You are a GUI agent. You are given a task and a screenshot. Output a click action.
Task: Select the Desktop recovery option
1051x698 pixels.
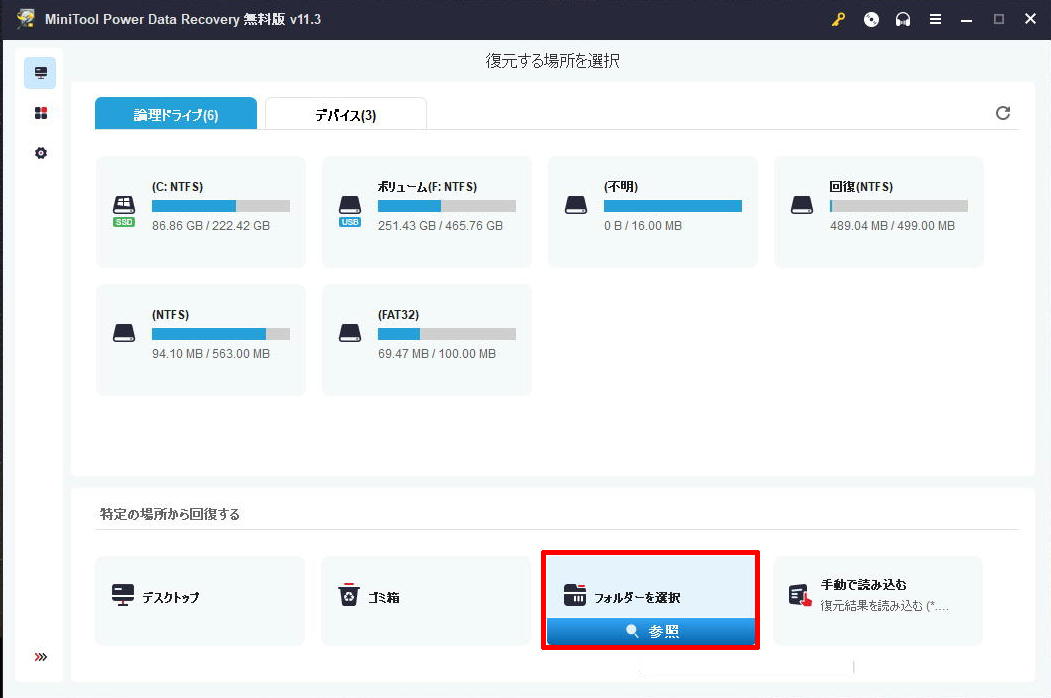[200, 600]
